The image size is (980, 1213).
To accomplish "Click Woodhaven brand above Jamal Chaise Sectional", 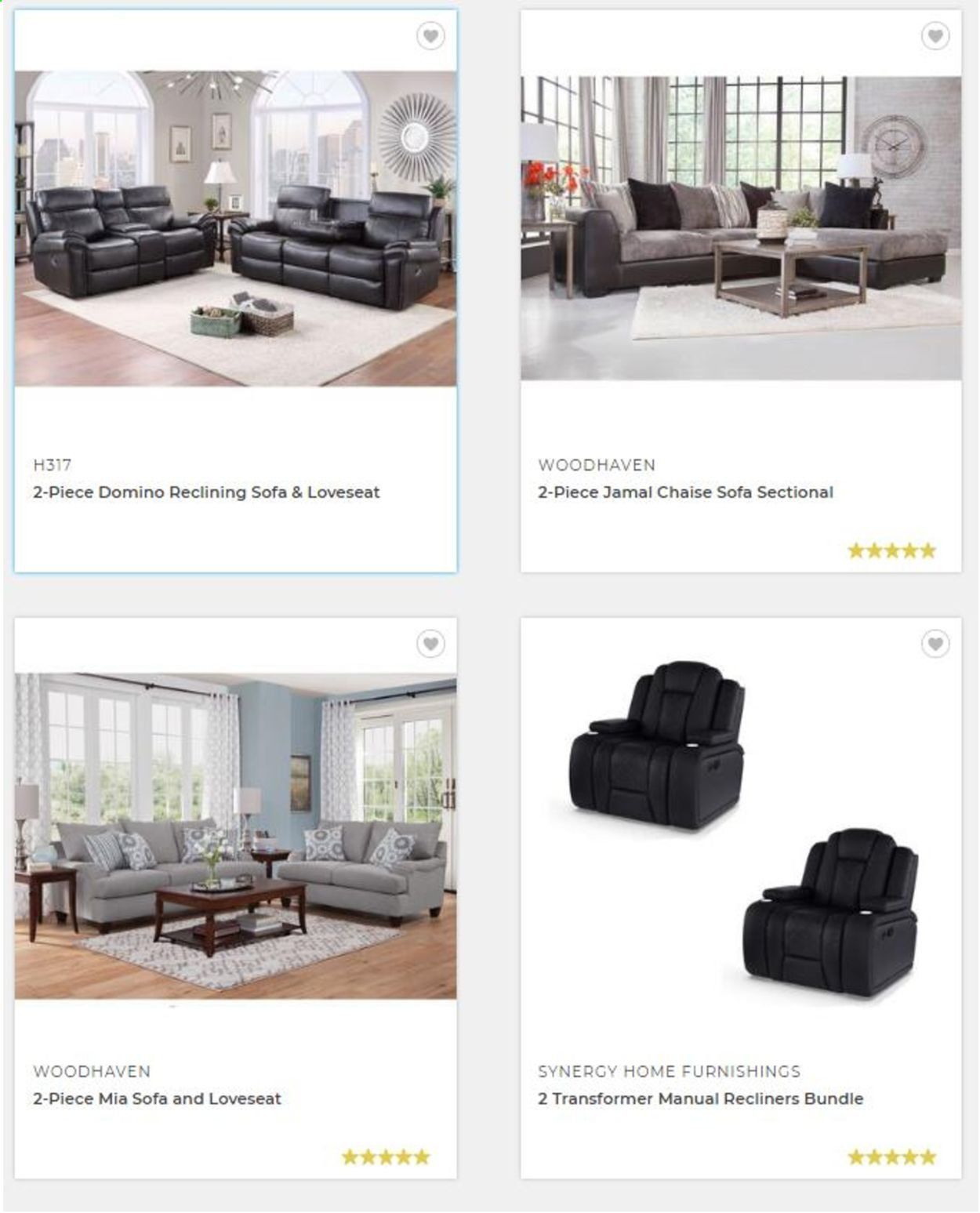I will [597, 465].
